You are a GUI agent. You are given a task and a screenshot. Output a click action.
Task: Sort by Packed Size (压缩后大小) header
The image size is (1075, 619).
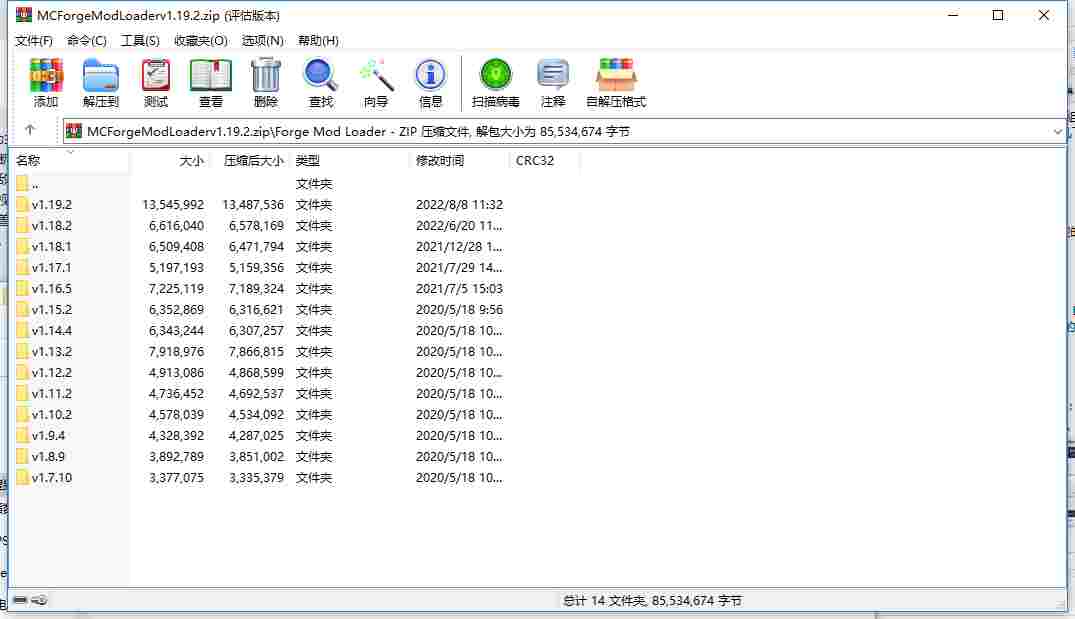251,160
